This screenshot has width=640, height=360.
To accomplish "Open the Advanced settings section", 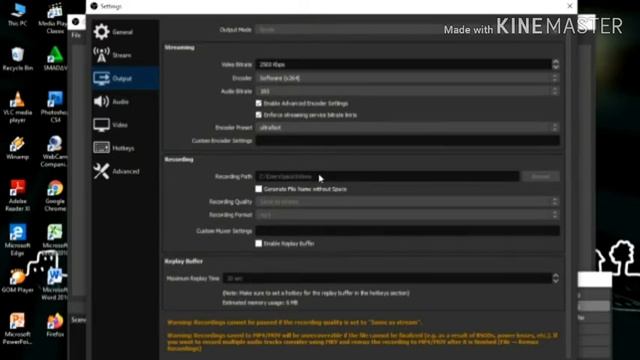I will (125, 171).
